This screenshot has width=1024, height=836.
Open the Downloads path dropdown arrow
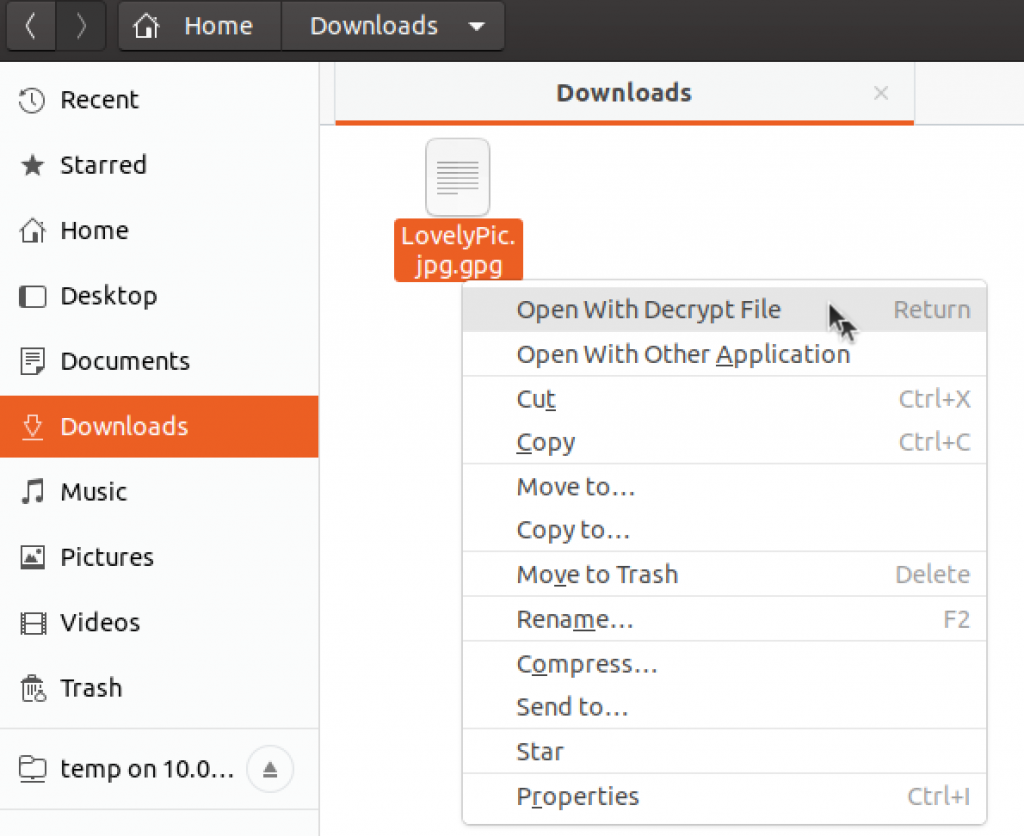pyautogui.click(x=477, y=27)
